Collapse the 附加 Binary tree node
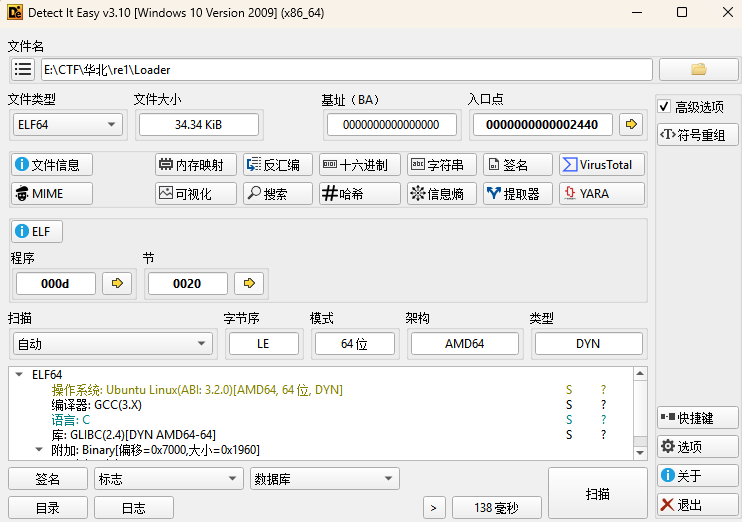 point(39,450)
